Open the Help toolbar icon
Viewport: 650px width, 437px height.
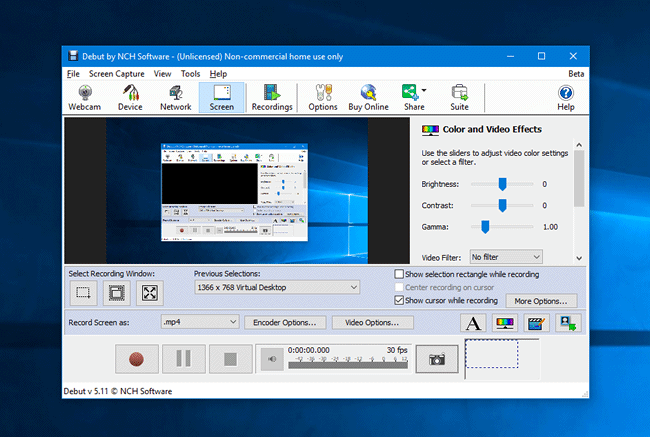point(565,98)
